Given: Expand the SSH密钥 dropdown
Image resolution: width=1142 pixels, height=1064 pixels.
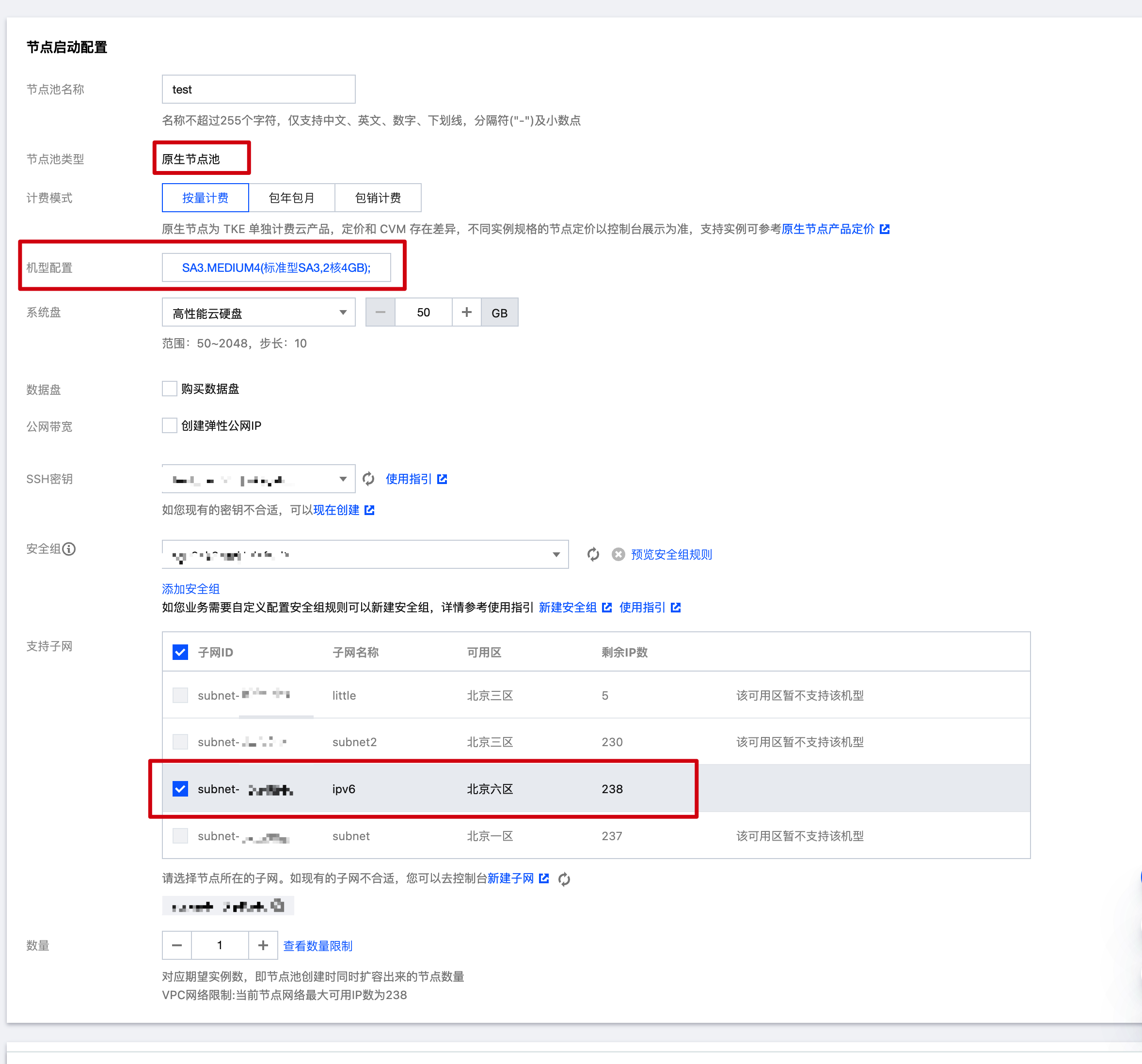Looking at the screenshot, I should pos(258,479).
